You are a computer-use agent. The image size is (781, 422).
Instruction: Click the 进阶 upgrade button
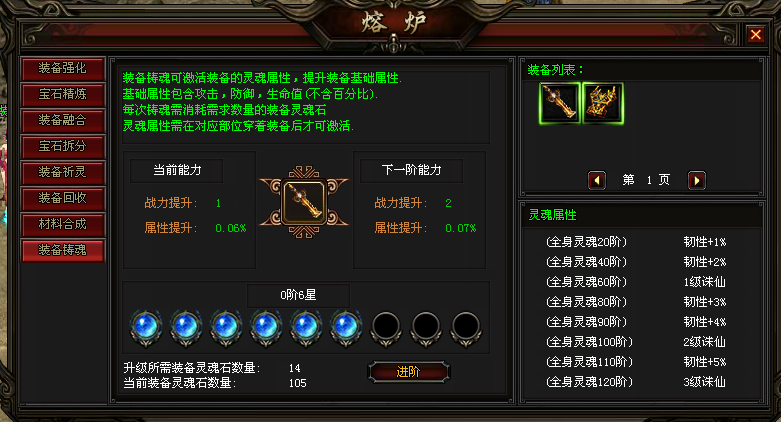pos(408,372)
